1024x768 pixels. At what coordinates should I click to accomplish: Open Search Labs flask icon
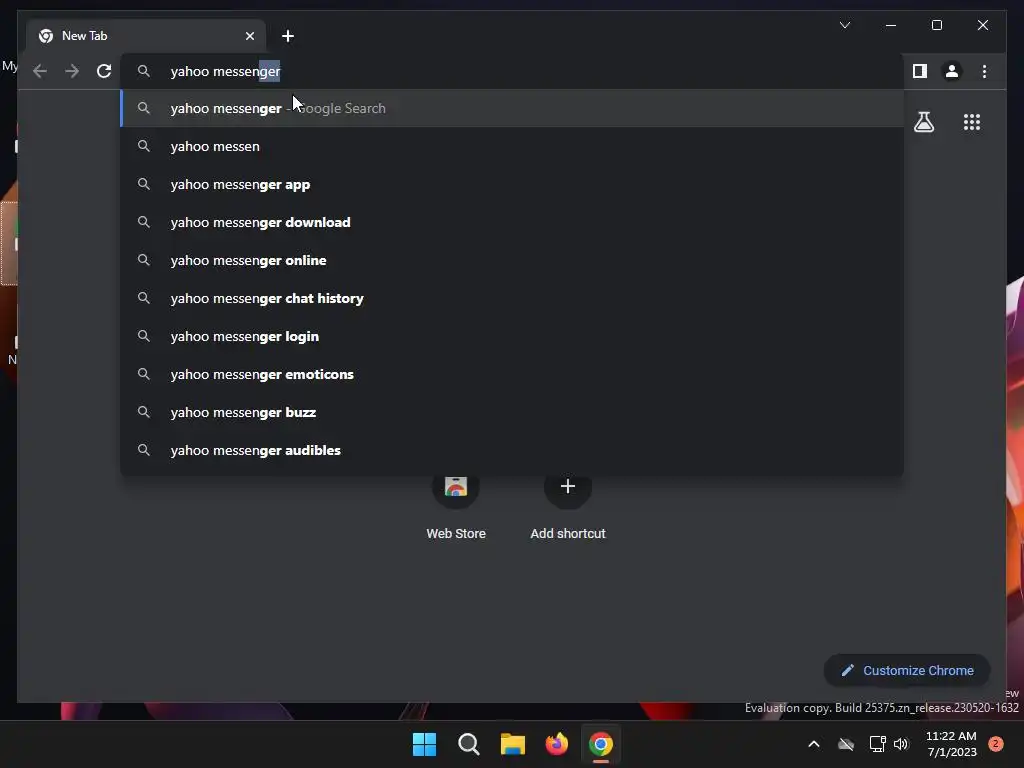tap(923, 122)
